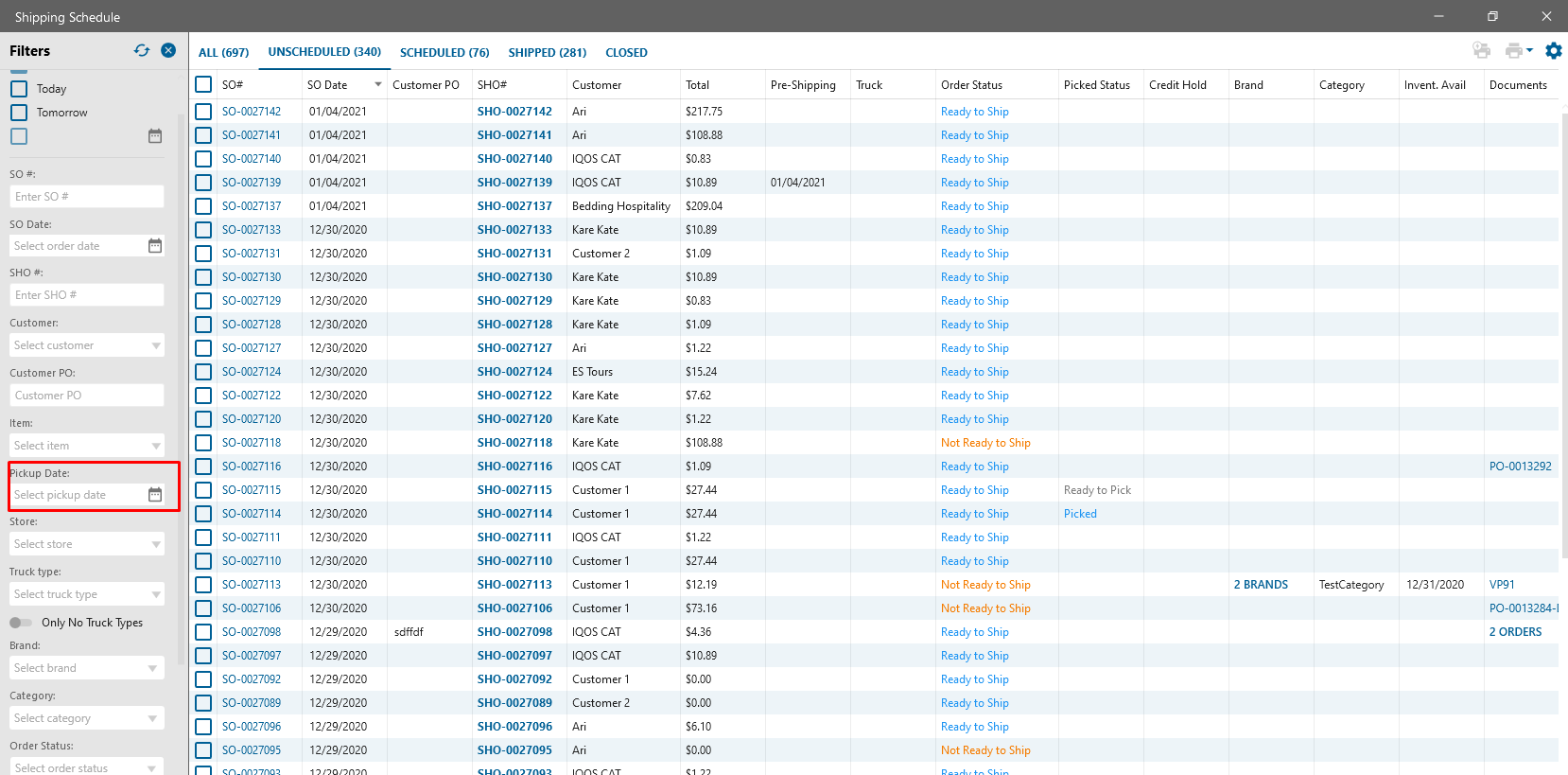The image size is (1568, 775).
Task: Click the TestCategory cell
Action: click(1351, 585)
